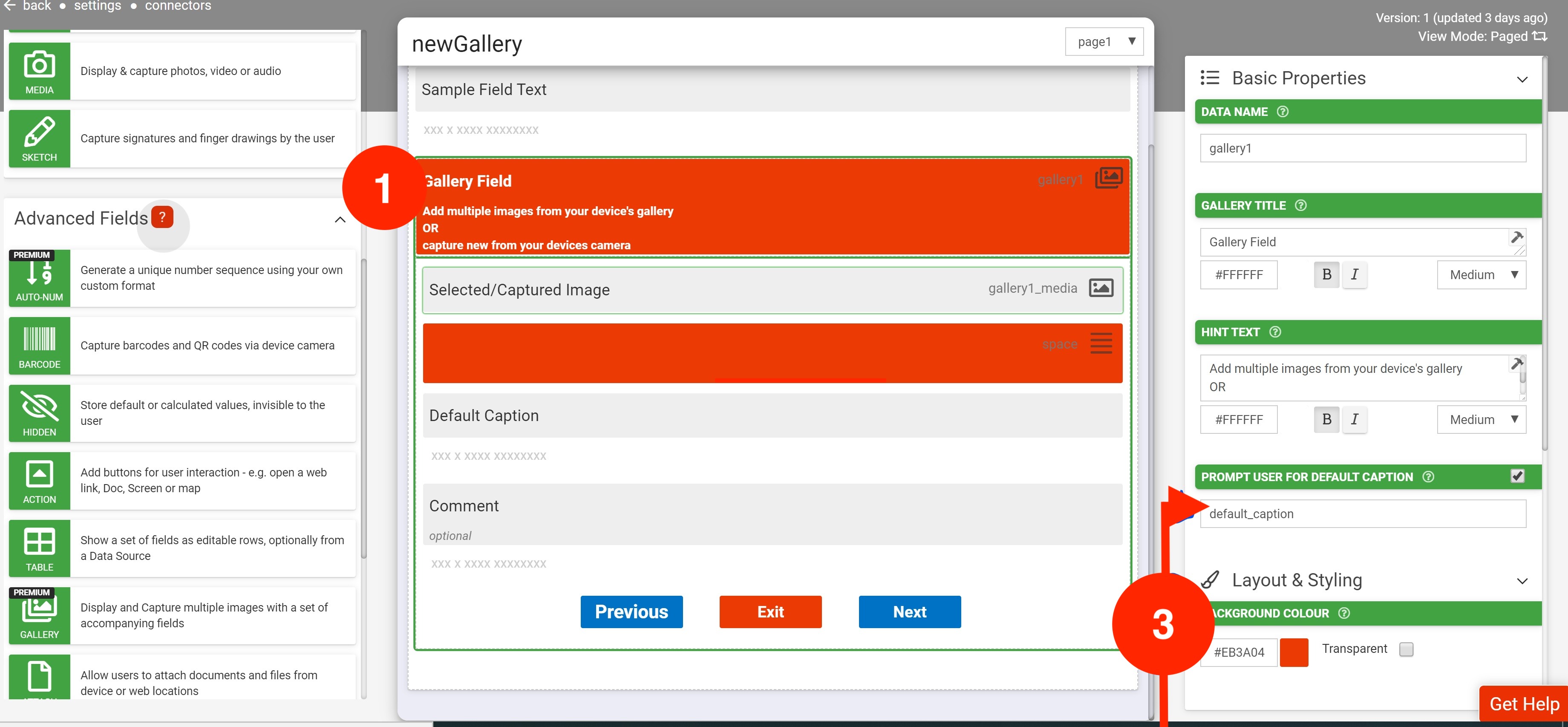Select the SKETCH field icon
This screenshot has width=1568, height=727.
tap(40, 138)
